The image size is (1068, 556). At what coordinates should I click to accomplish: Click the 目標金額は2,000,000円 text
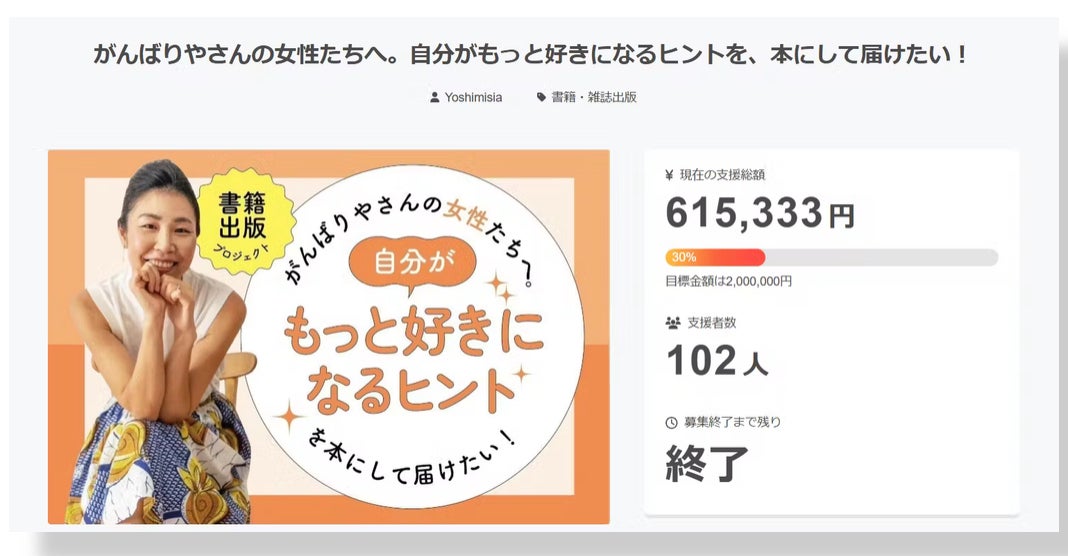tap(728, 281)
